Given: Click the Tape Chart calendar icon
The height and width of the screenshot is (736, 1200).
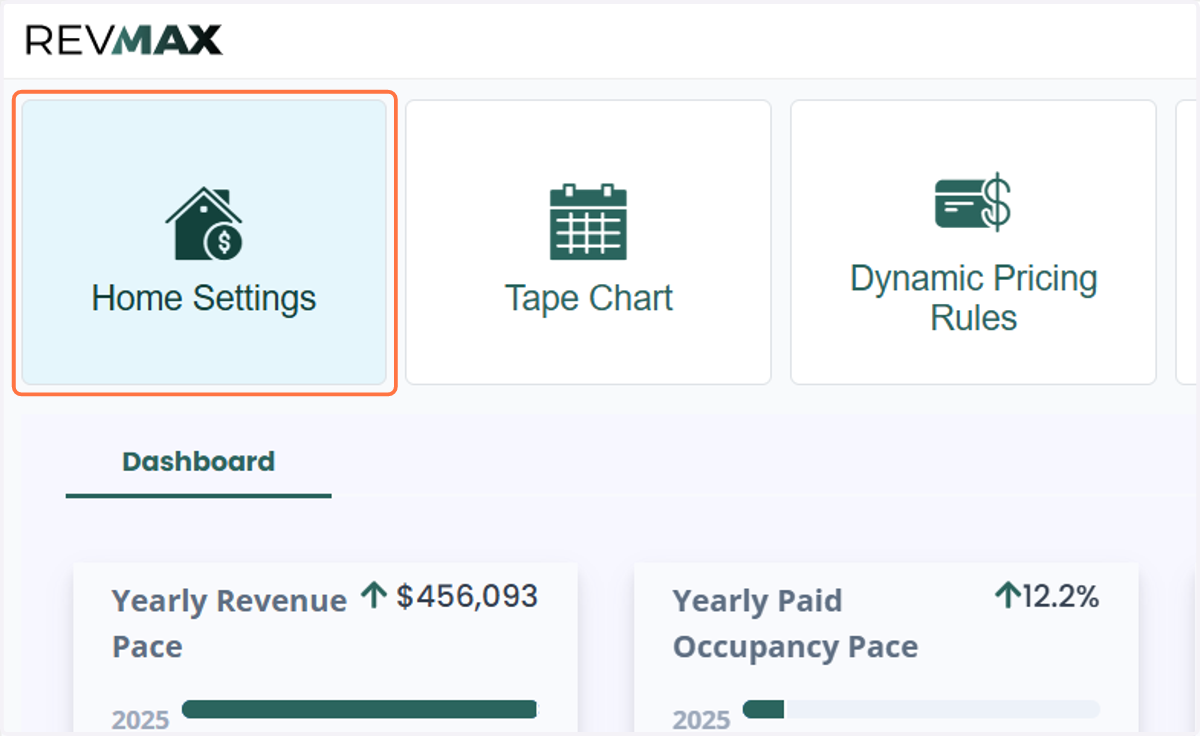Looking at the screenshot, I should tap(588, 222).
